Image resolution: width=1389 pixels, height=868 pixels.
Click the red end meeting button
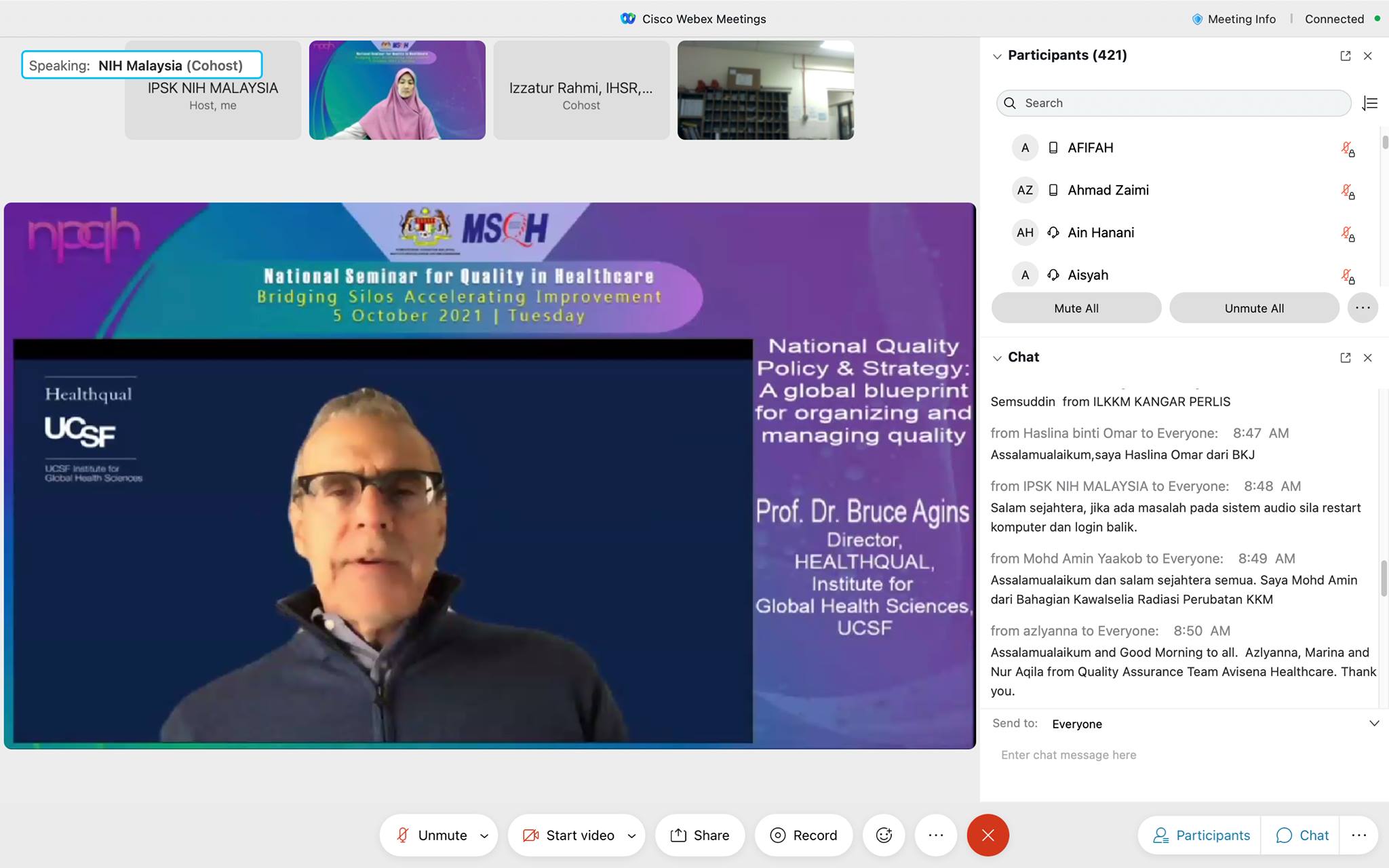point(987,835)
